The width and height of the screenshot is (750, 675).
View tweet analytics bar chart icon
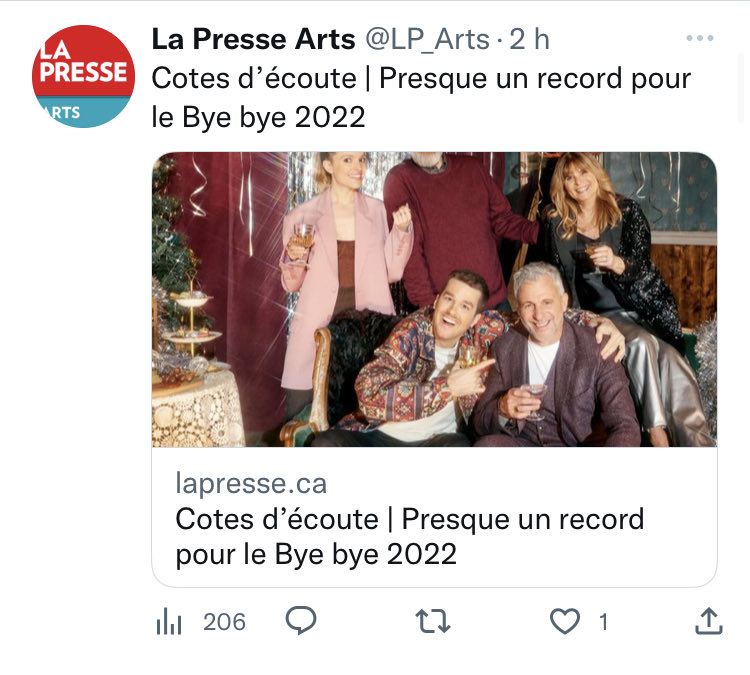(169, 622)
